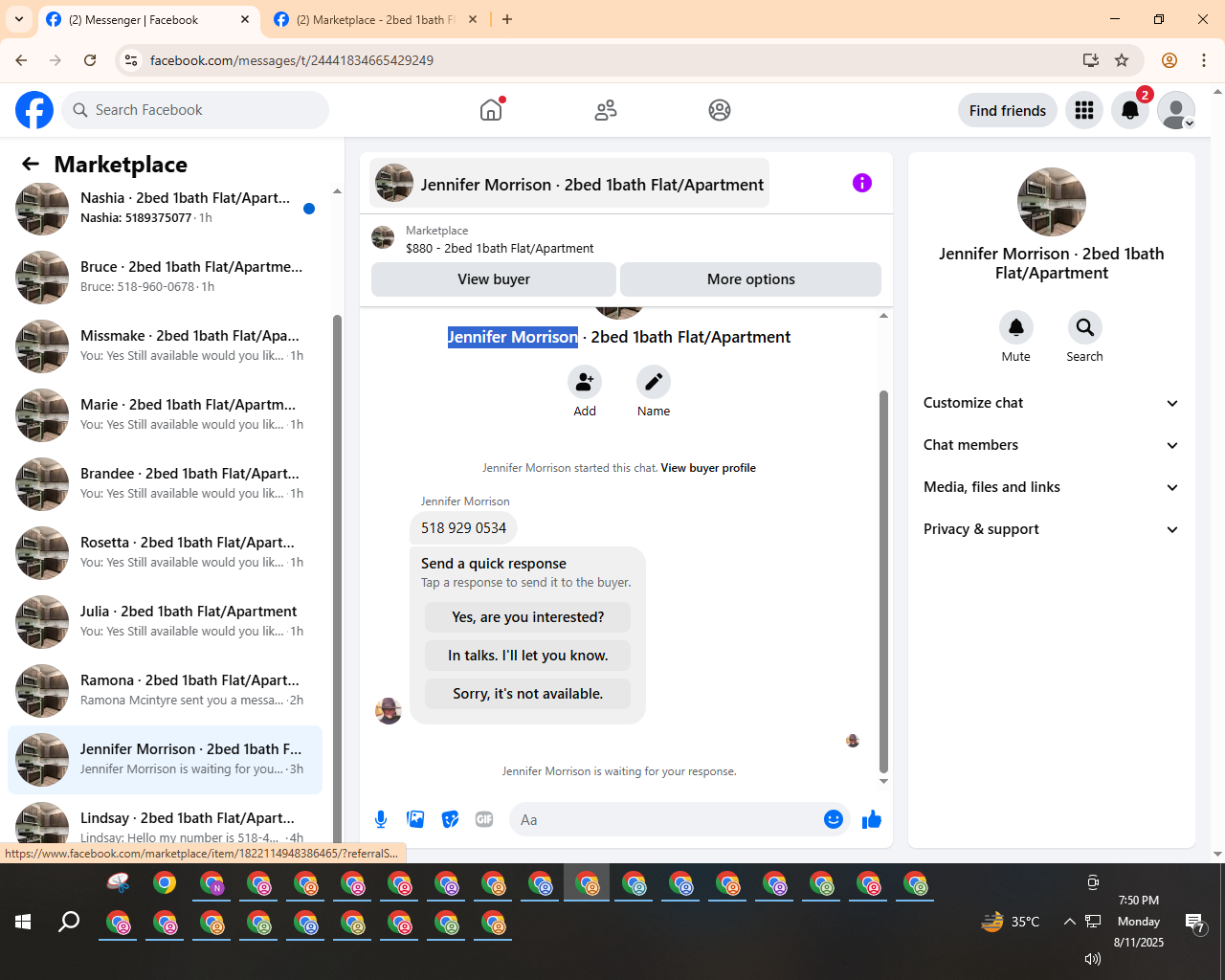Open a new Chrome tab

pos(507,19)
